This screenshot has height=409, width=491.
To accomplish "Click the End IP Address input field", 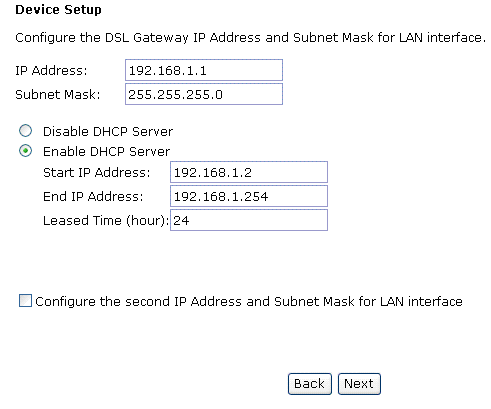I will click(249, 196).
